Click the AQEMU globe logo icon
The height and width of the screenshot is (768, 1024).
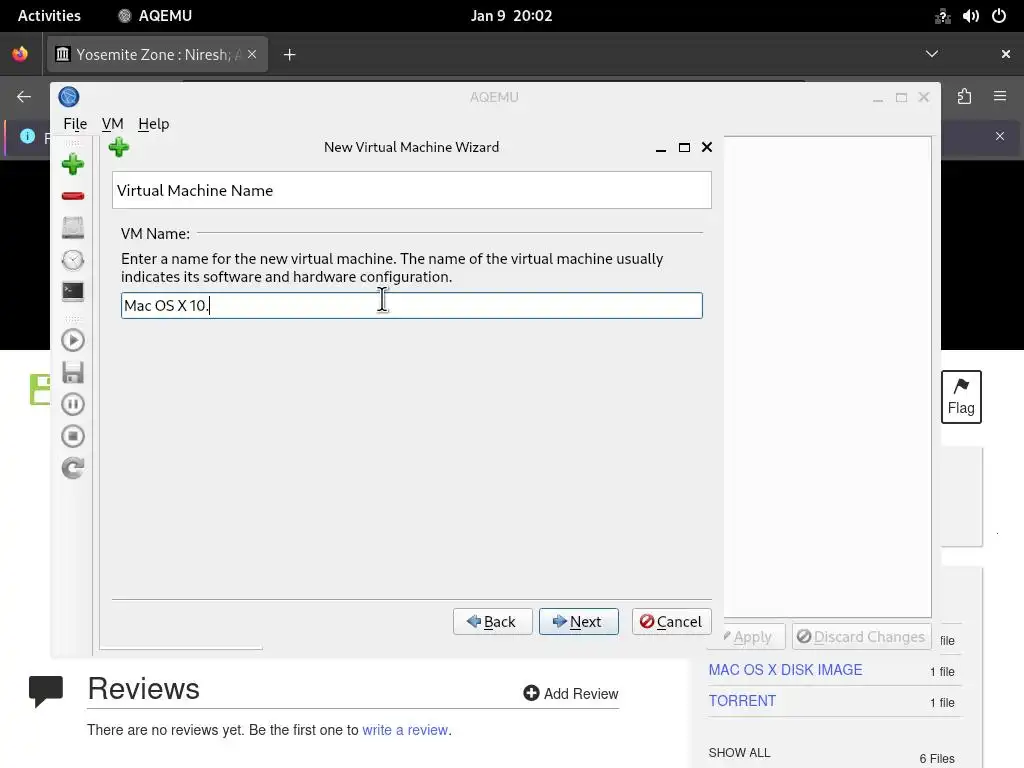point(69,97)
